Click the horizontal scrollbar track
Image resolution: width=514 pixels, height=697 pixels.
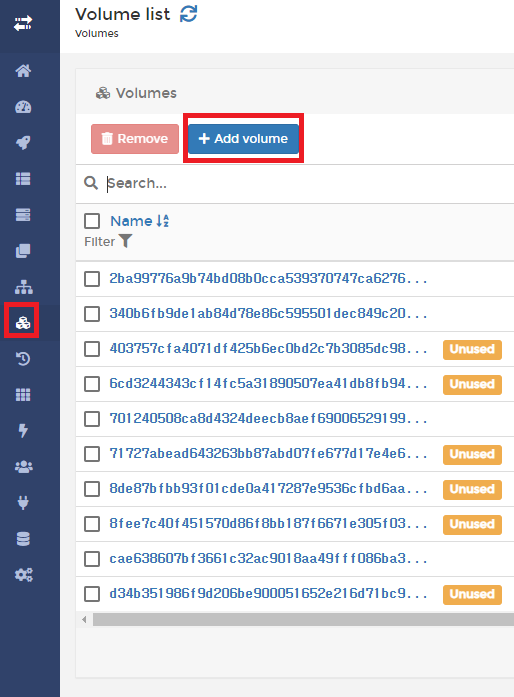tap(303, 620)
